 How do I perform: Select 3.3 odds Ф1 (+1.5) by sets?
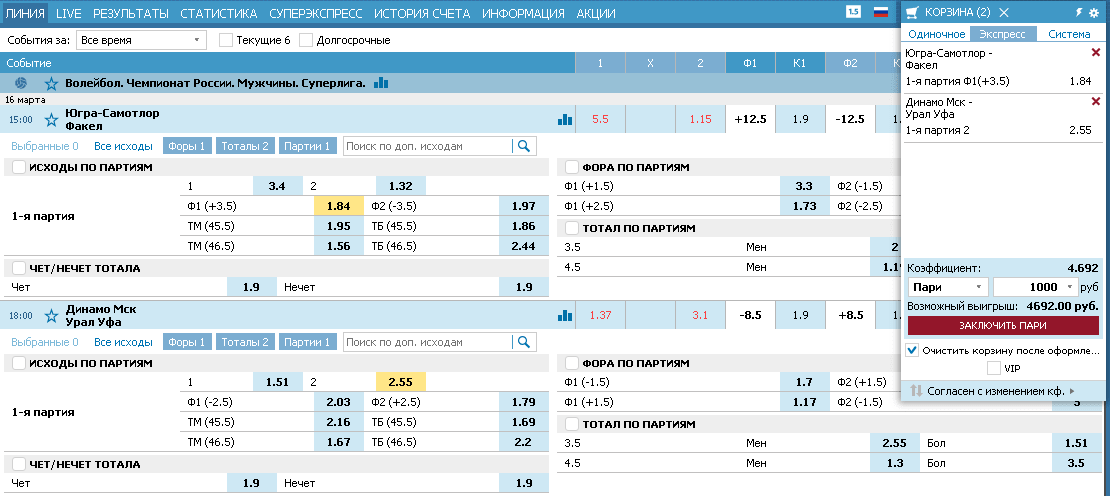[804, 186]
